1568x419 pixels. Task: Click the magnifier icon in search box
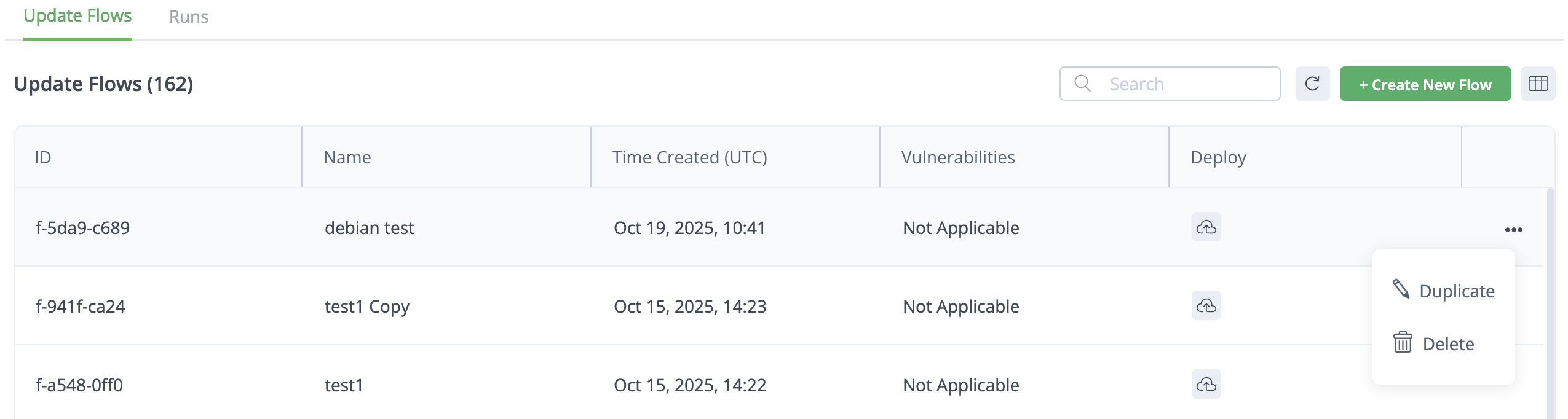1082,84
